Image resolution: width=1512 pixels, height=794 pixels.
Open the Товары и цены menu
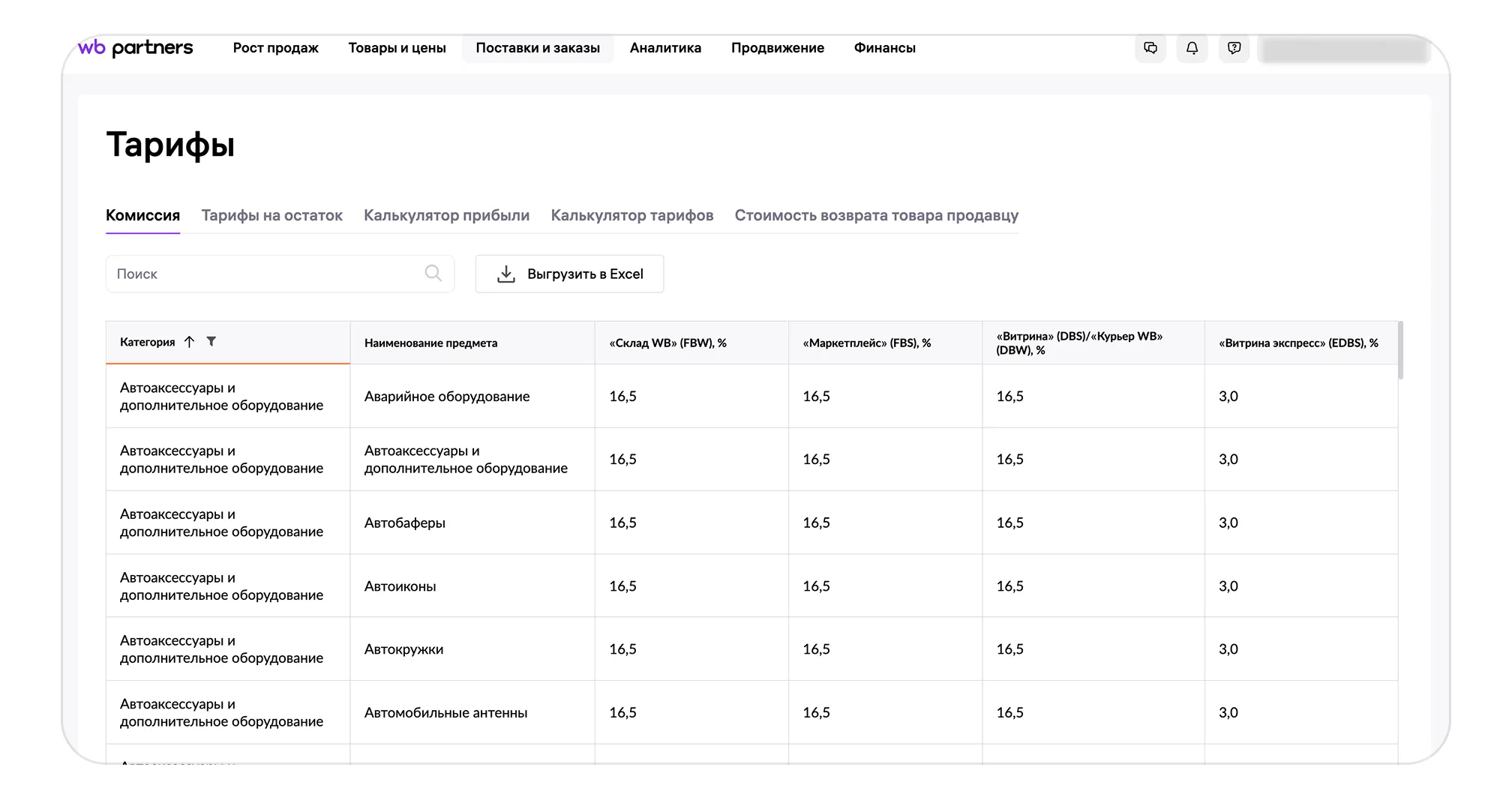tap(397, 48)
